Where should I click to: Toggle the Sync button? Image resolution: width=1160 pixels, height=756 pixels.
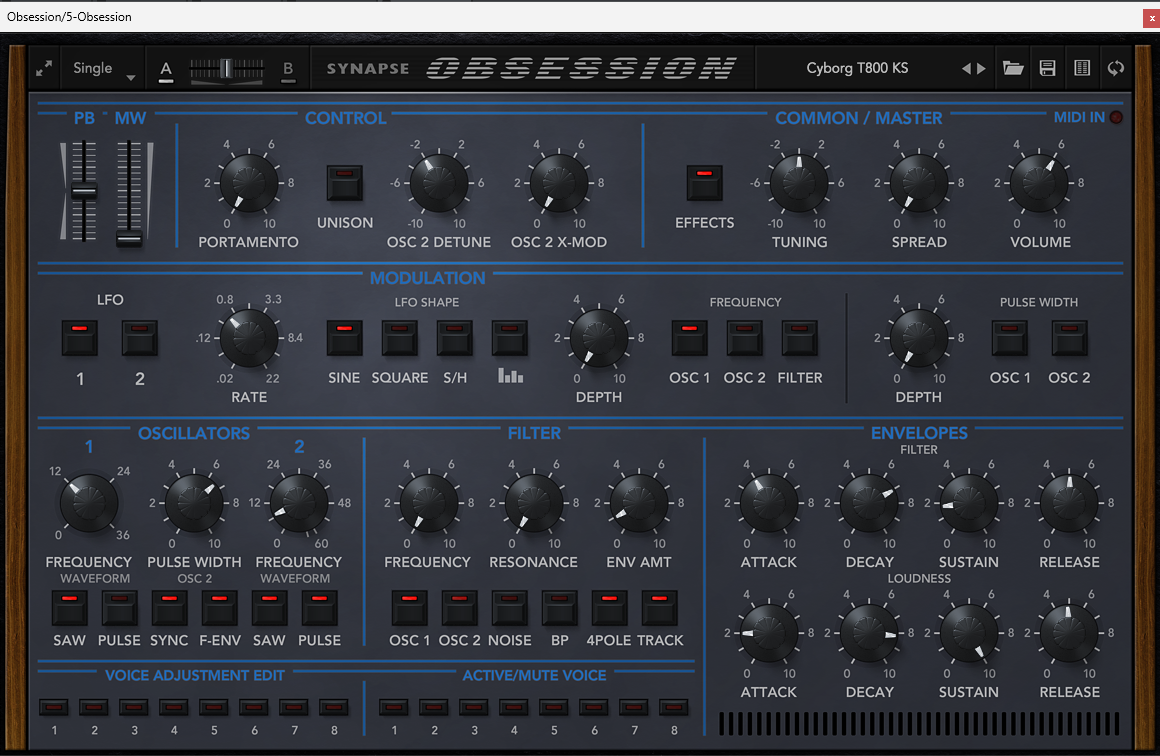(x=169, y=608)
